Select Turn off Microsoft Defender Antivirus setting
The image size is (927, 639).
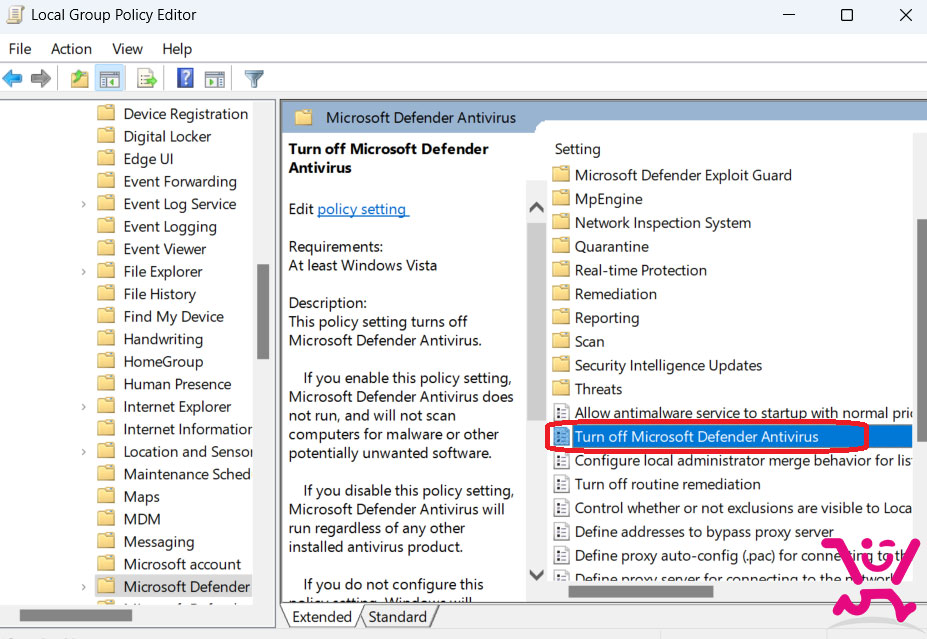click(x=733, y=436)
